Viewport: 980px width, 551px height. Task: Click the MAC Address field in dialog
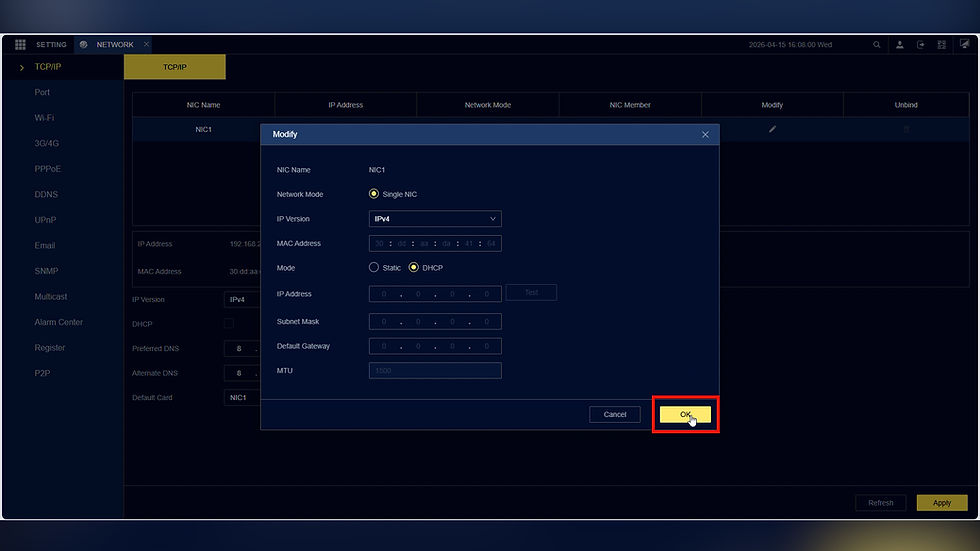(x=435, y=243)
